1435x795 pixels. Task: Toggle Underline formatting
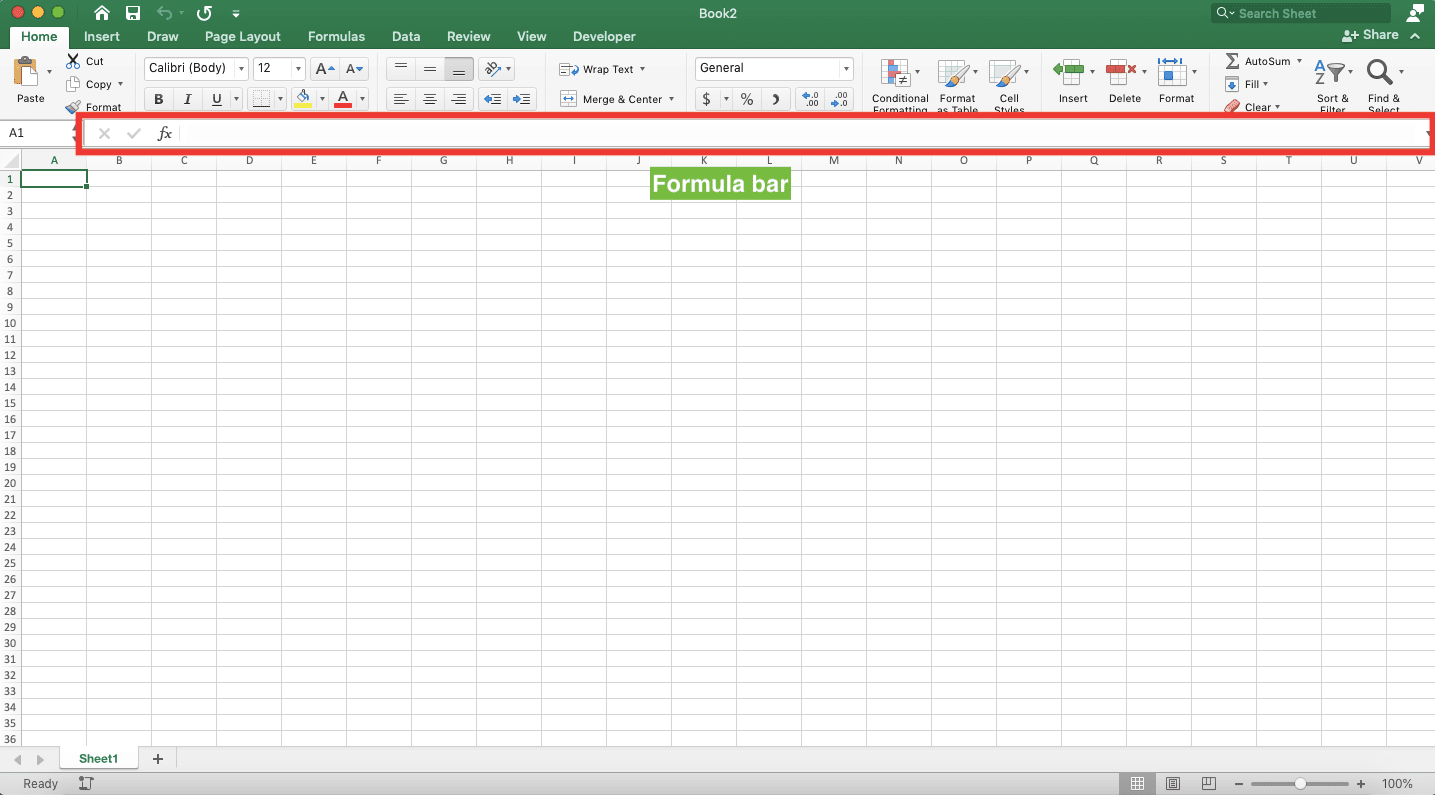click(216, 99)
